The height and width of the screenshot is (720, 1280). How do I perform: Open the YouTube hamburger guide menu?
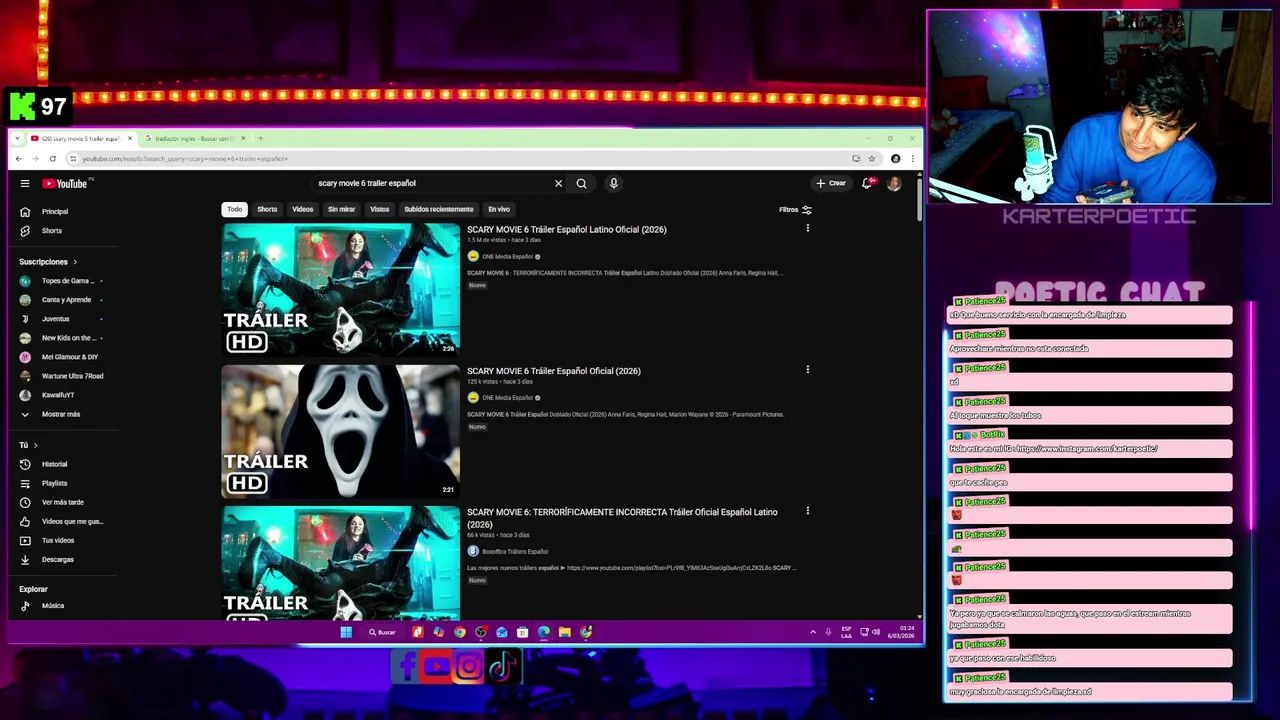pos(25,184)
